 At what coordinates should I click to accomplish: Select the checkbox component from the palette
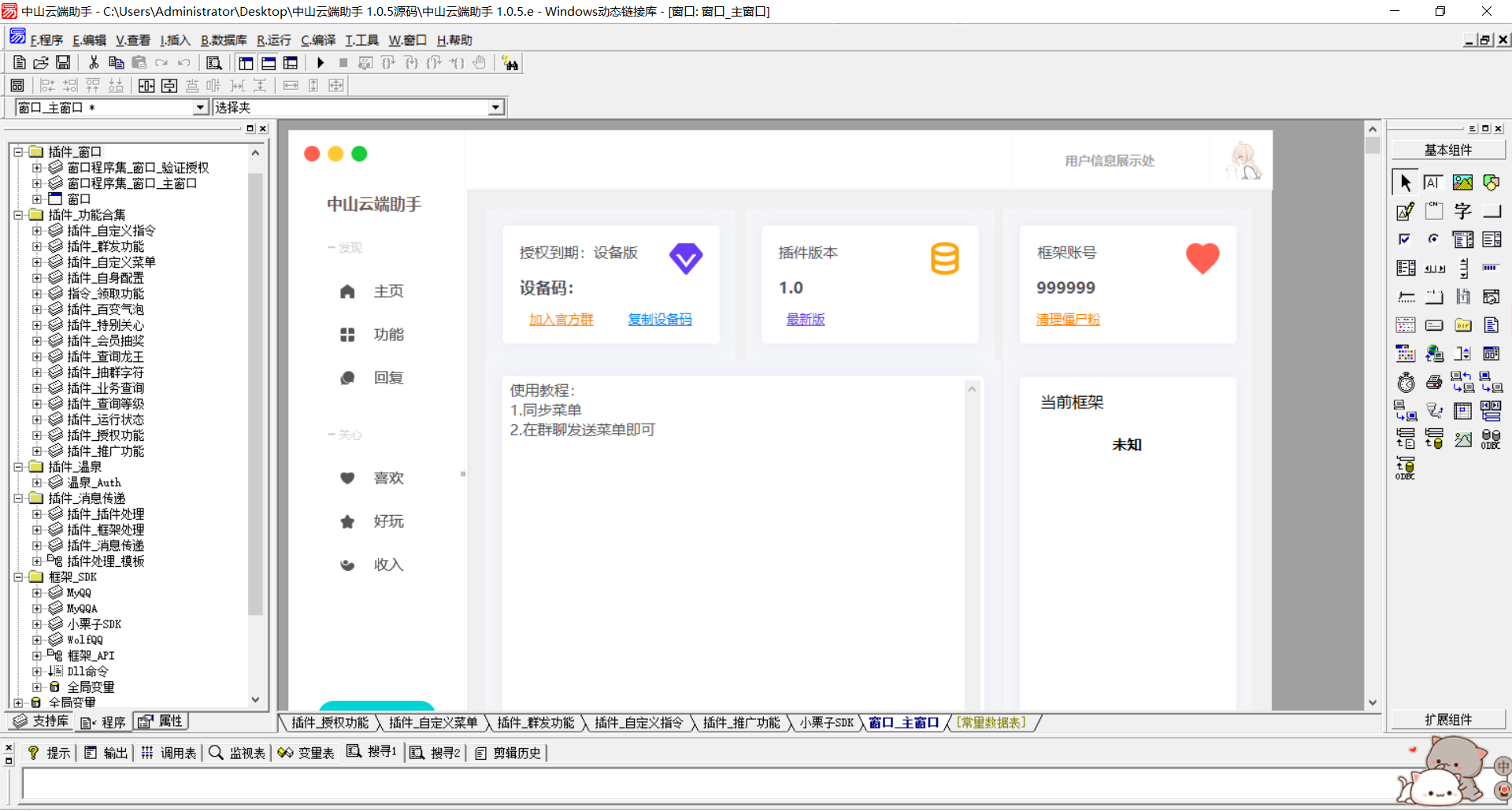pos(1405,239)
